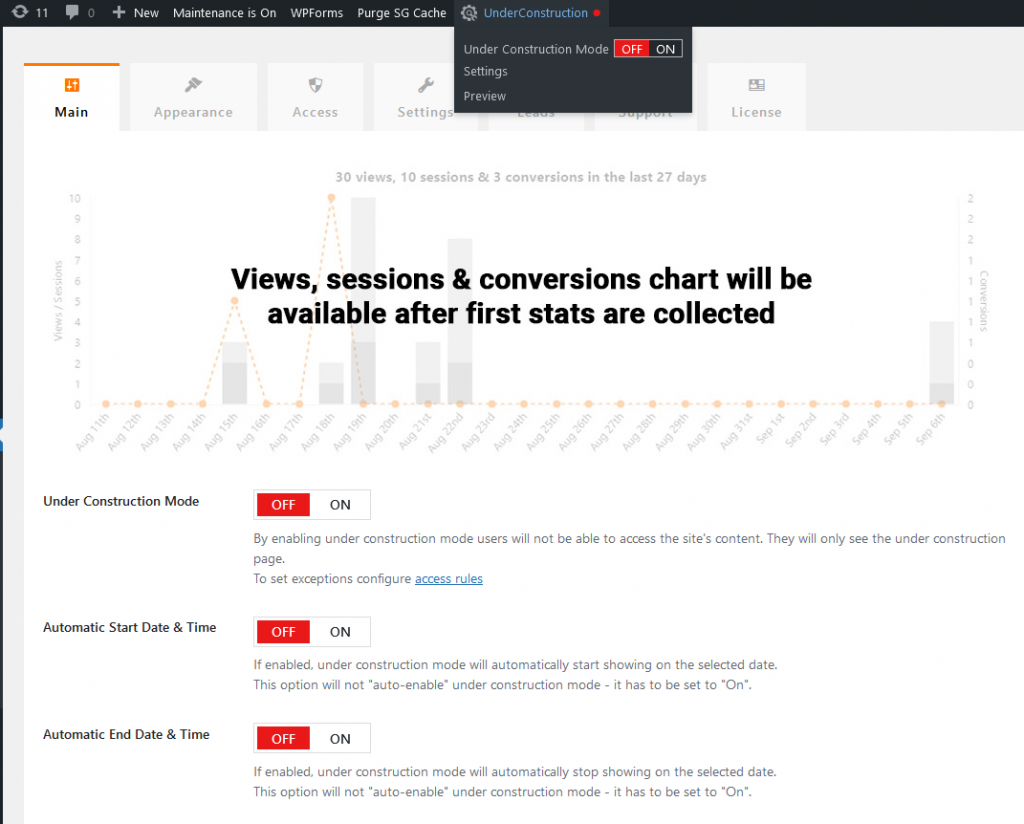
Task: Choose Preview in the UnderConstruction dropdown menu
Action: (485, 96)
